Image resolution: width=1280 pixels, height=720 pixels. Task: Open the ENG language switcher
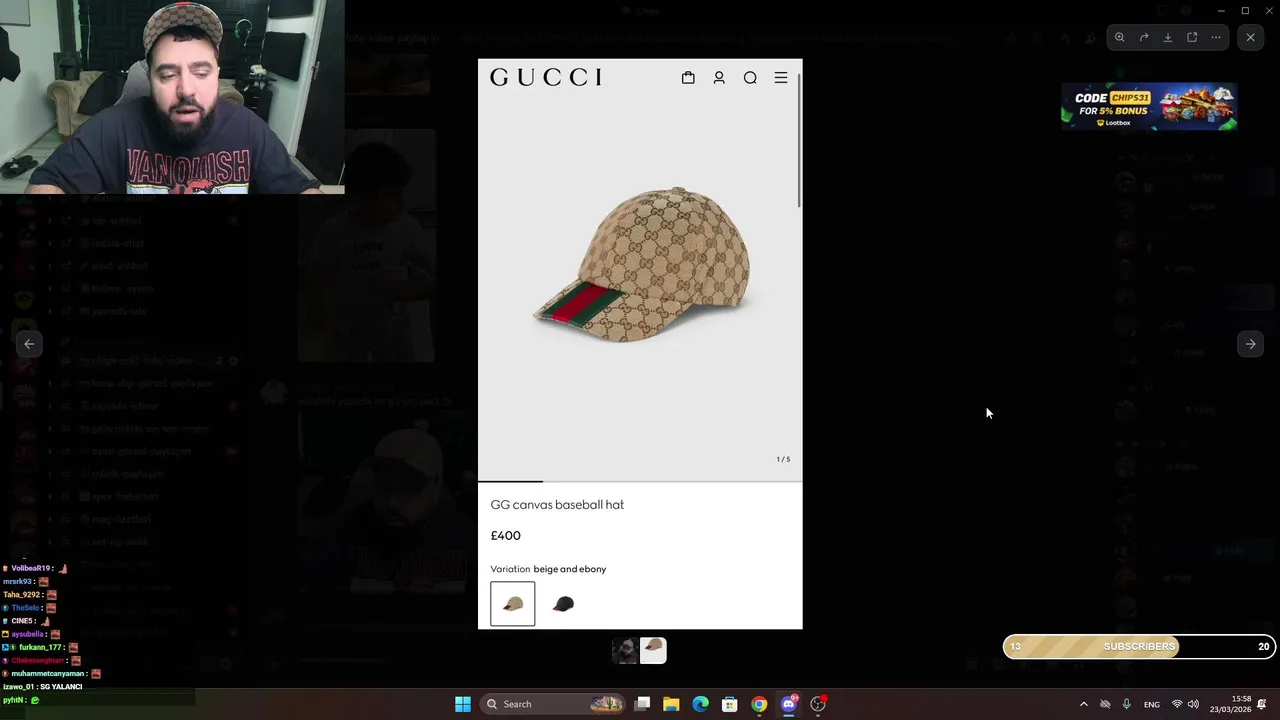pos(1152,704)
